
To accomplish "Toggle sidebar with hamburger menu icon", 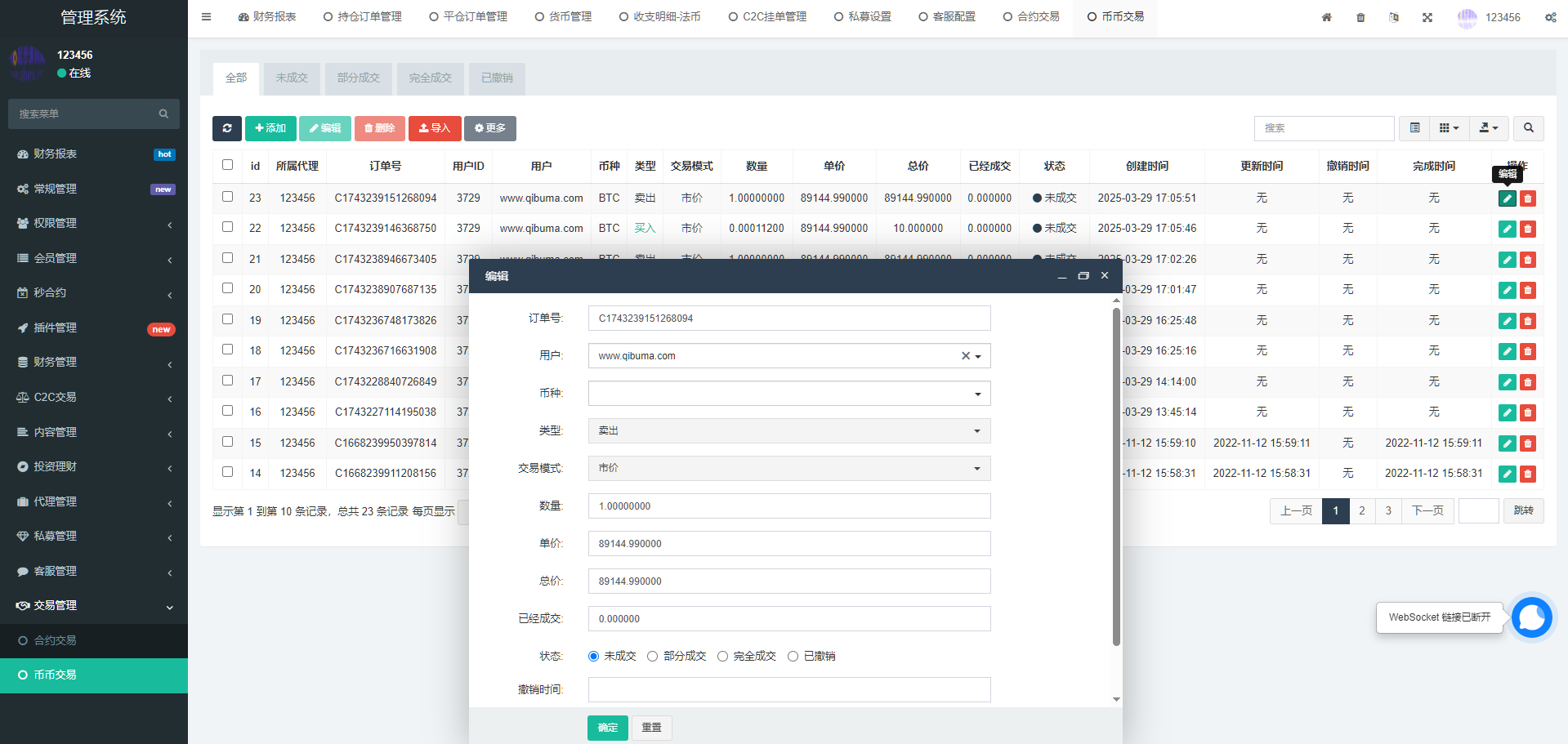I will click(206, 16).
